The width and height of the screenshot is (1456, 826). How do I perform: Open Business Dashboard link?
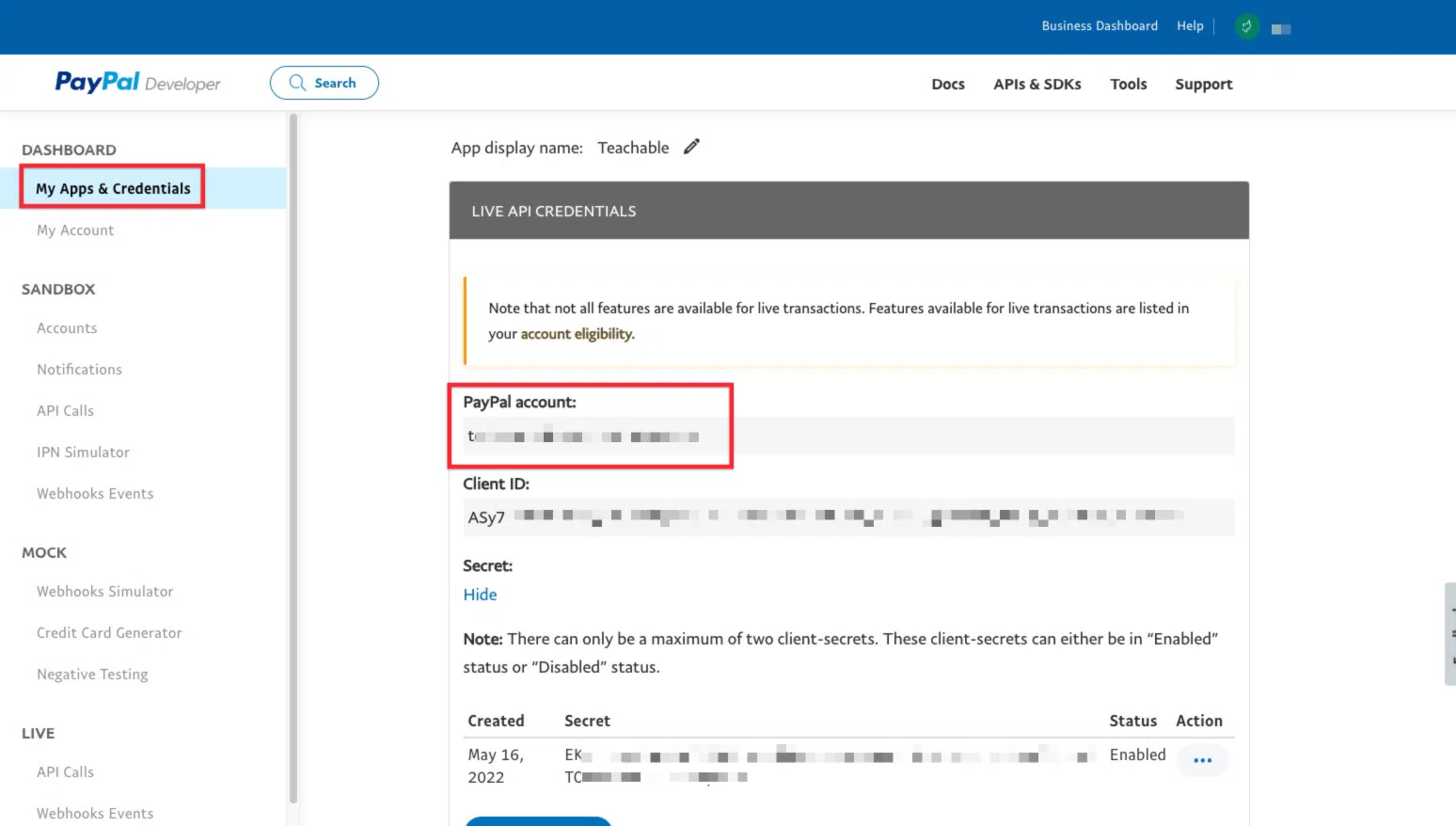click(1099, 26)
